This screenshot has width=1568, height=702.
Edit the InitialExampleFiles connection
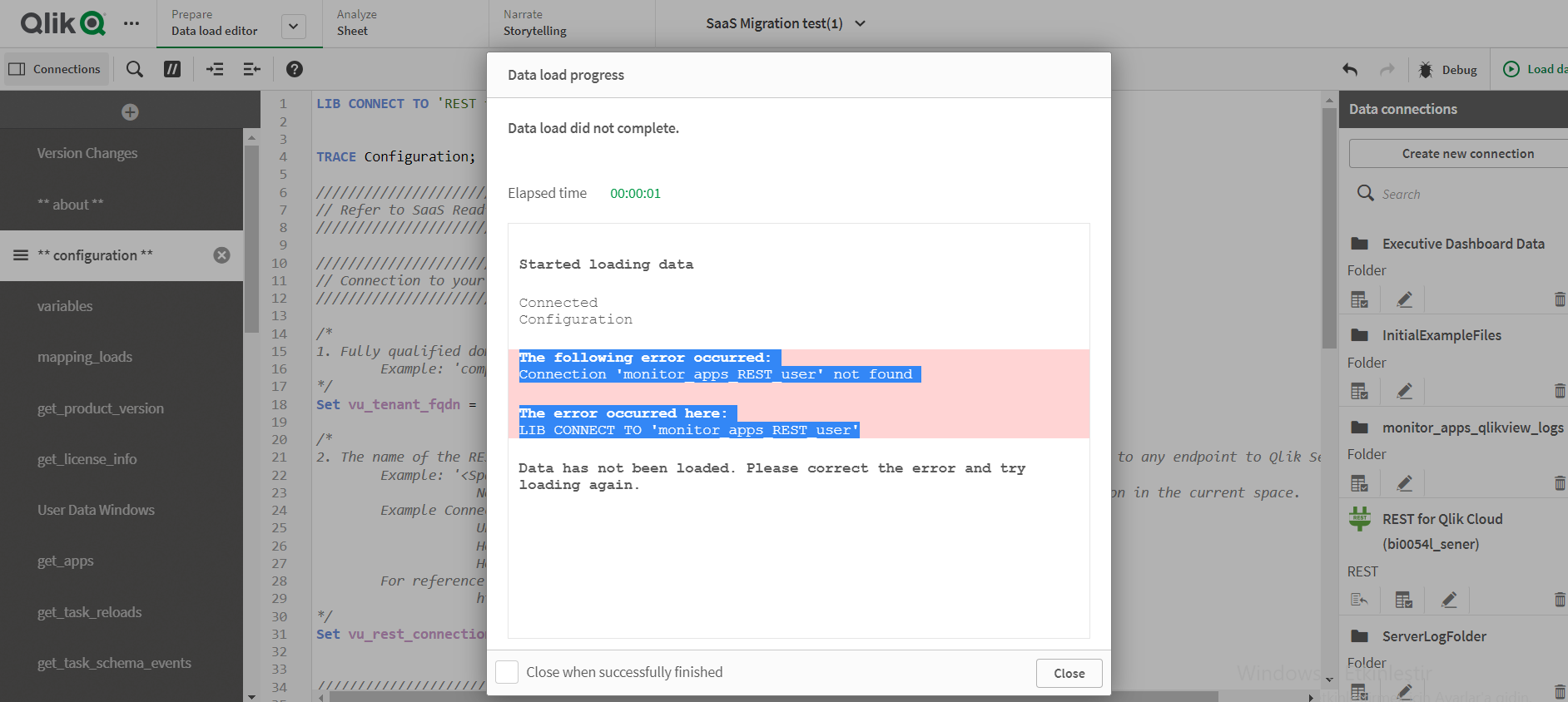coord(1405,391)
